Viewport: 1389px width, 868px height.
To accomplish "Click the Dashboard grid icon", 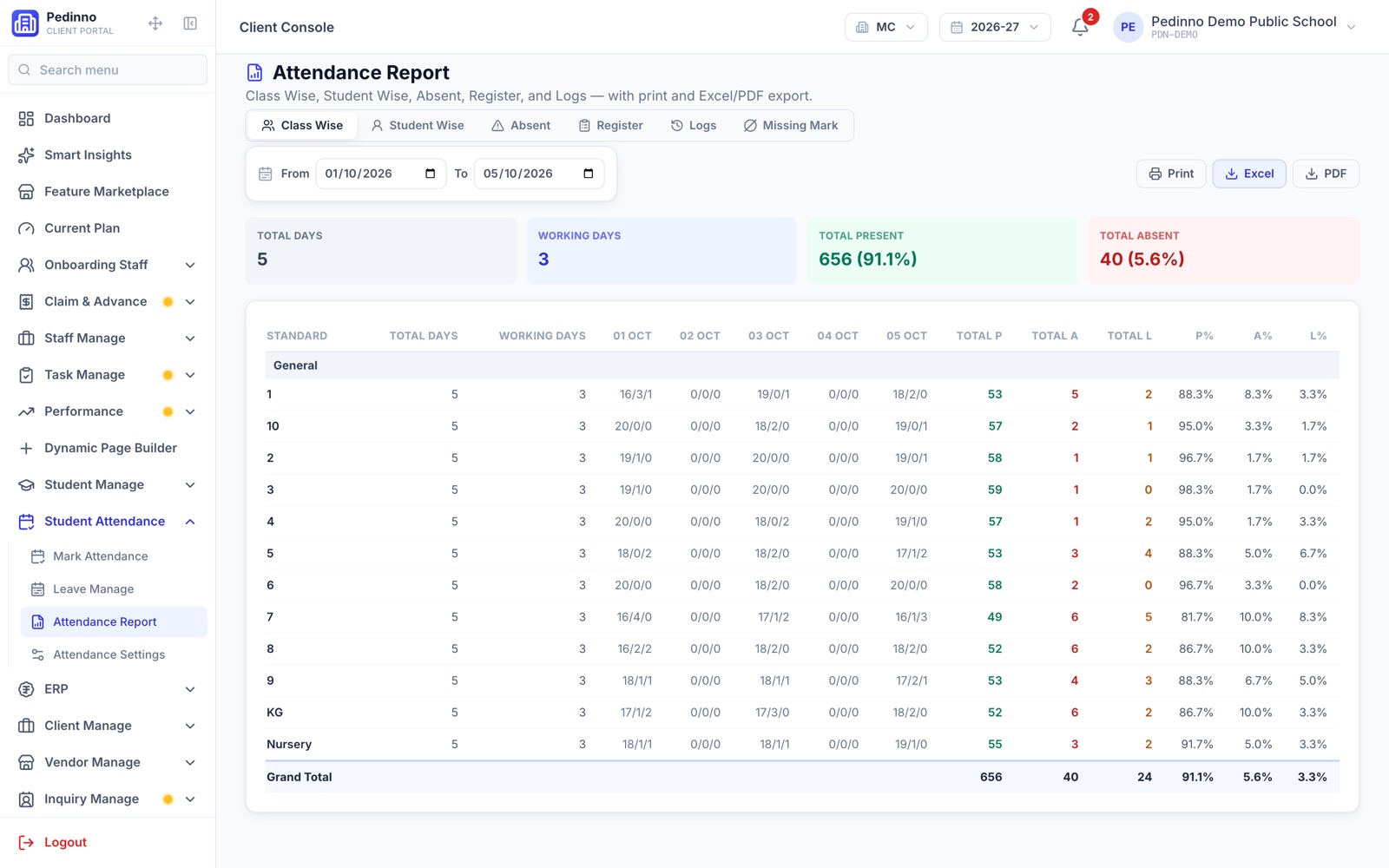I will [26, 118].
